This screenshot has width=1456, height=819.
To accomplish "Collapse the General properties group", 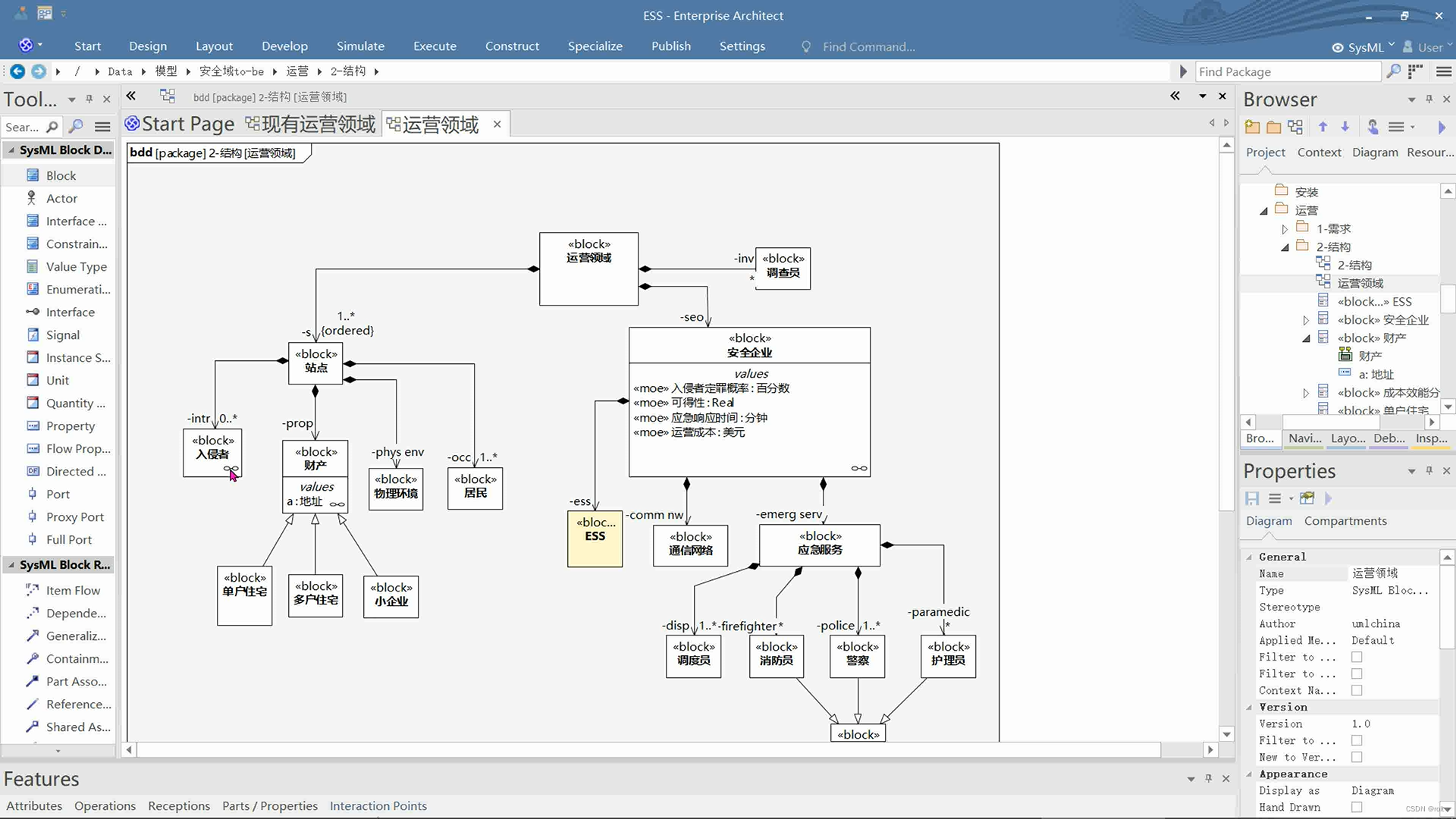I will coord(1249,557).
